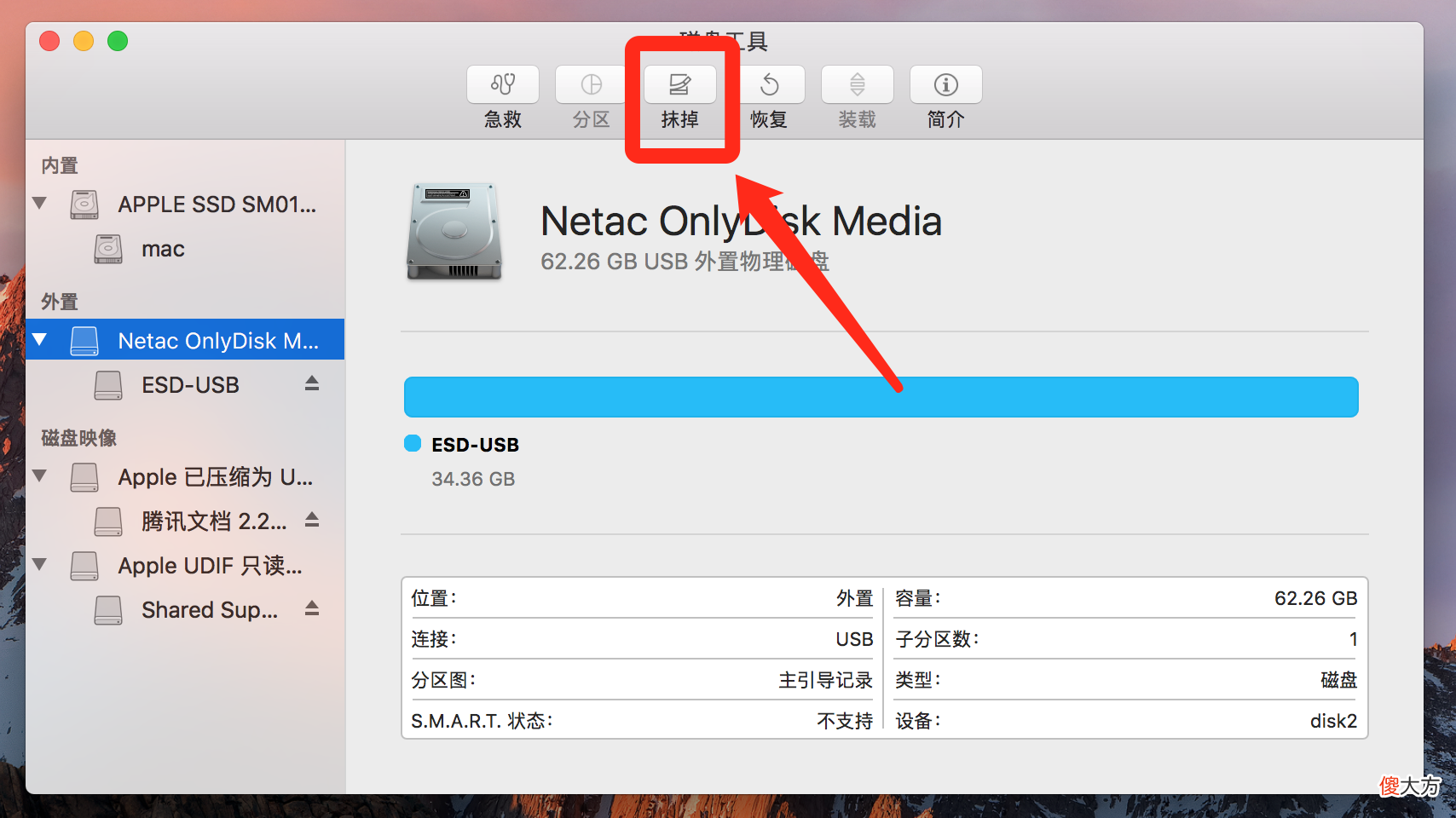Screen dimensions: 1456x818
Task: Eject the ESD-USB volume
Action: (312, 383)
